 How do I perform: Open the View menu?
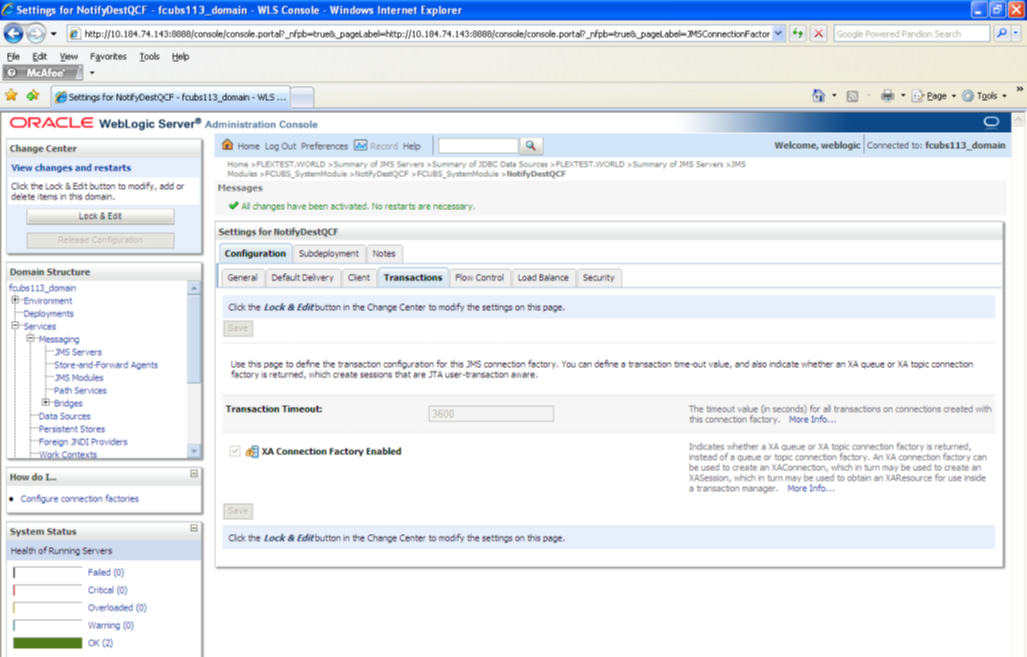[68, 56]
